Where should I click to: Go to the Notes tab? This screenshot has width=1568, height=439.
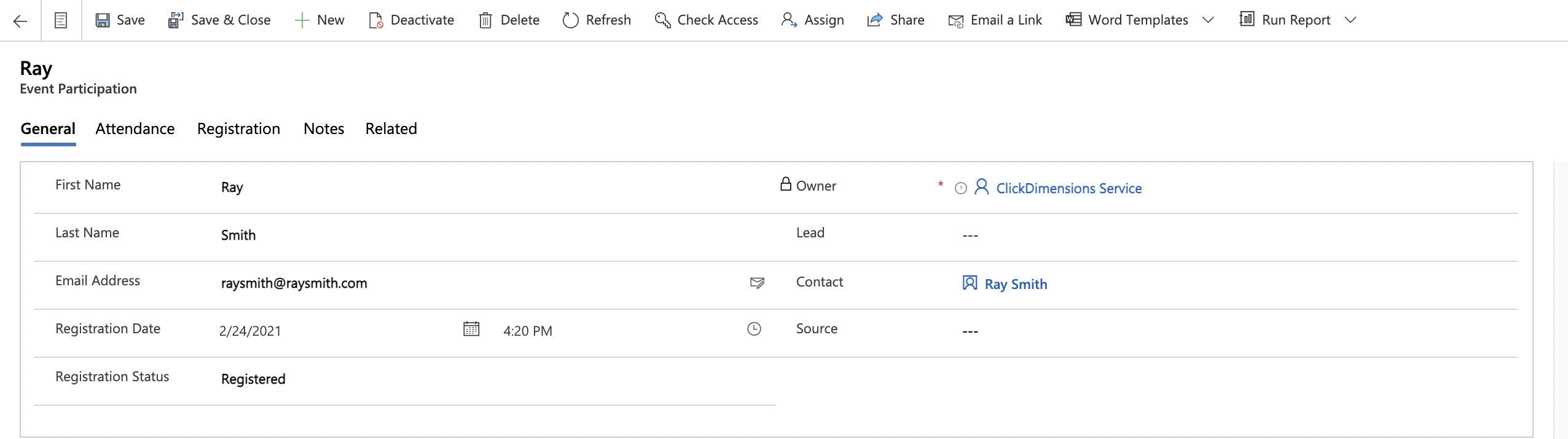point(324,129)
